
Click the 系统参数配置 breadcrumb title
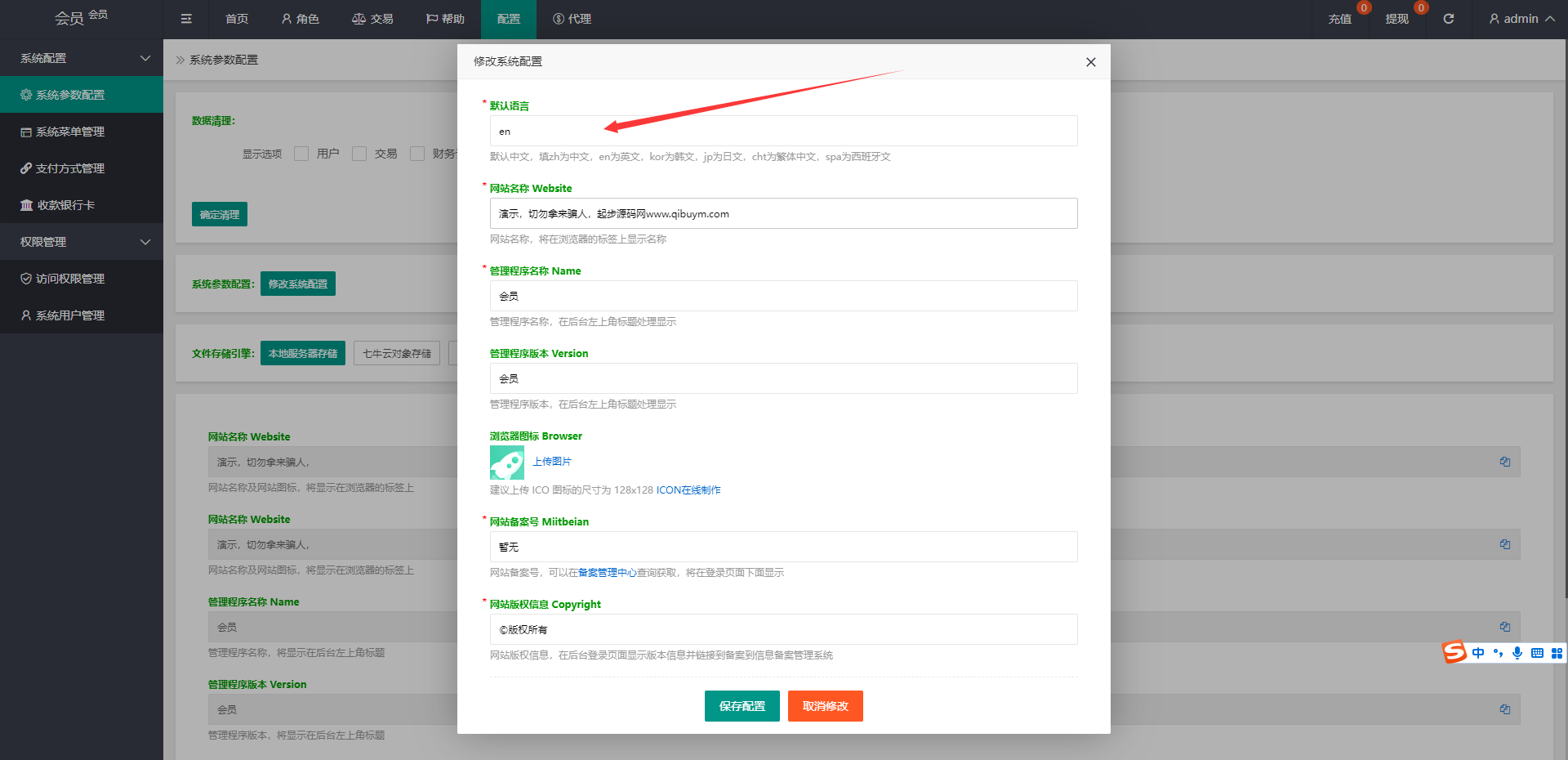click(224, 60)
